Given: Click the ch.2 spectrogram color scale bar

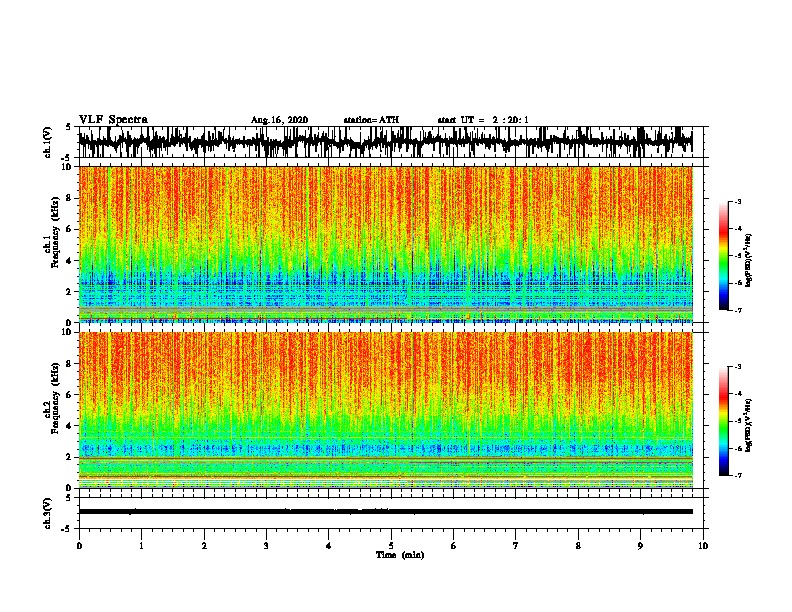Looking at the screenshot, I should point(723,421).
